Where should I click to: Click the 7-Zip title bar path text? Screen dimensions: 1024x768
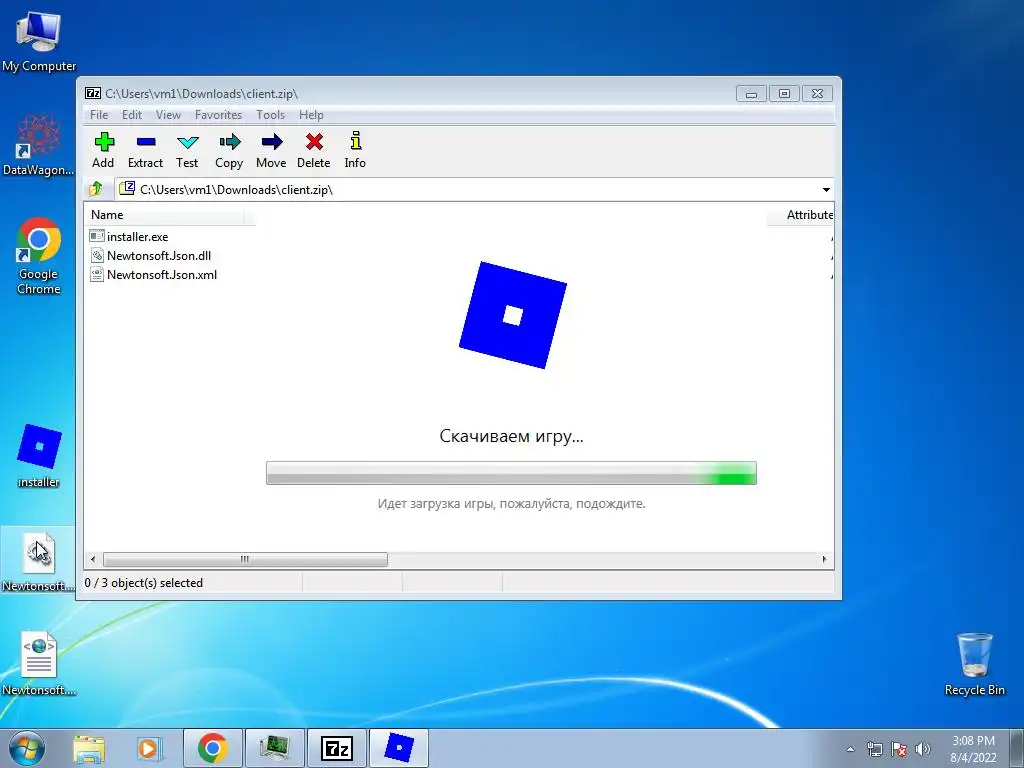[202, 93]
